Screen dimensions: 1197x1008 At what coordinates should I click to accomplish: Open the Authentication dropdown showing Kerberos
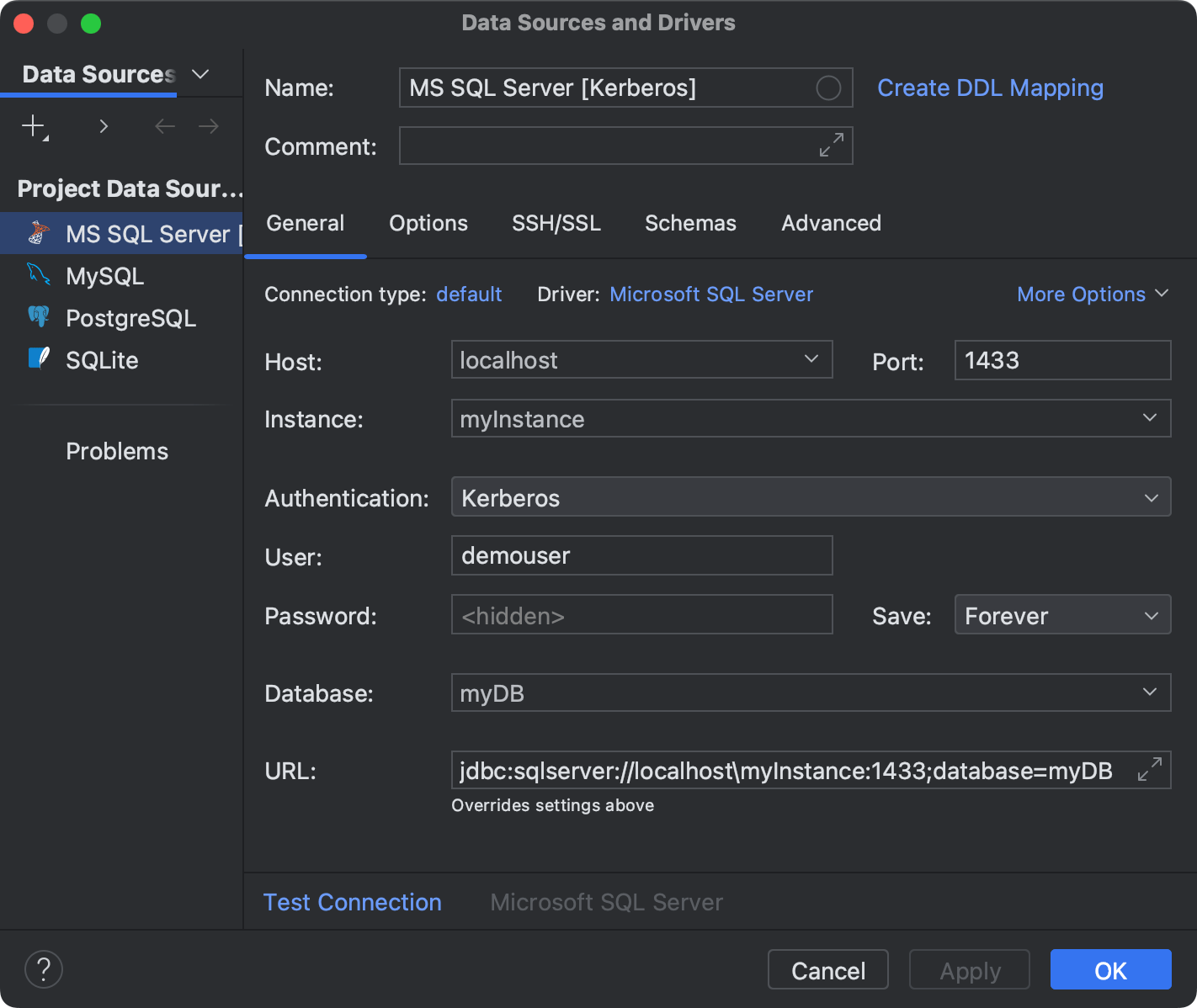(1150, 497)
